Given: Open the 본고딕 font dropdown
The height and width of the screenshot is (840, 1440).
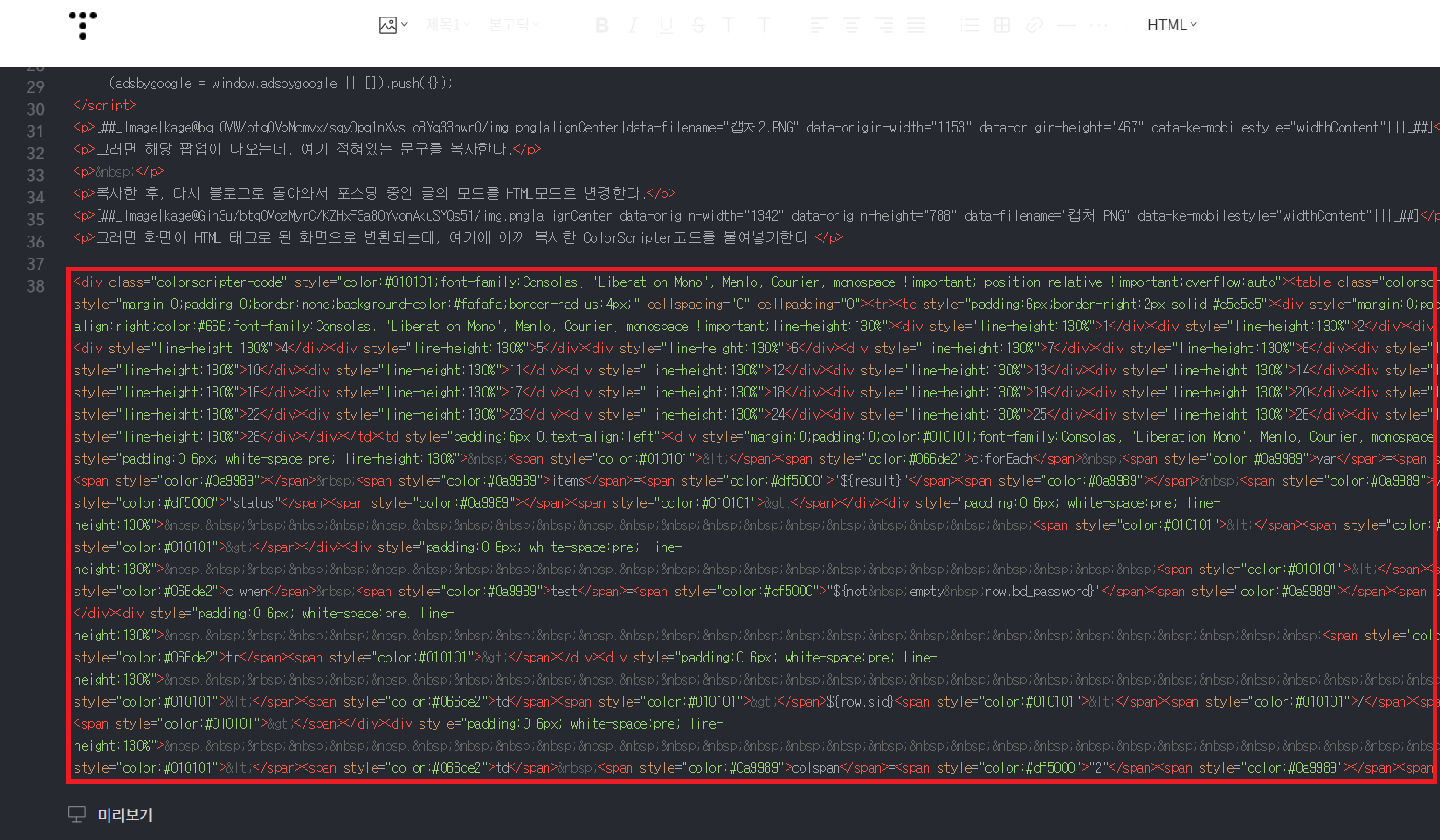Looking at the screenshot, I should click(513, 25).
